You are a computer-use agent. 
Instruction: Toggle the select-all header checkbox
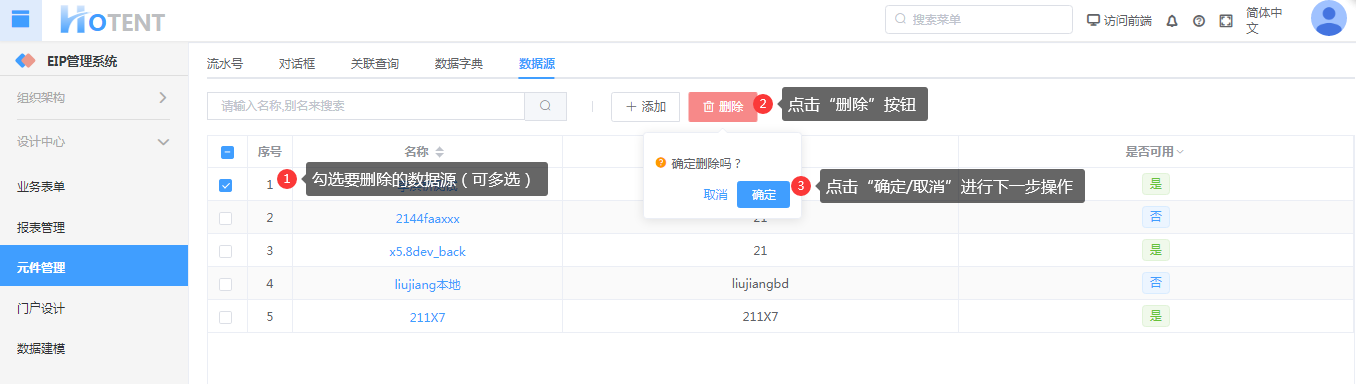227,152
